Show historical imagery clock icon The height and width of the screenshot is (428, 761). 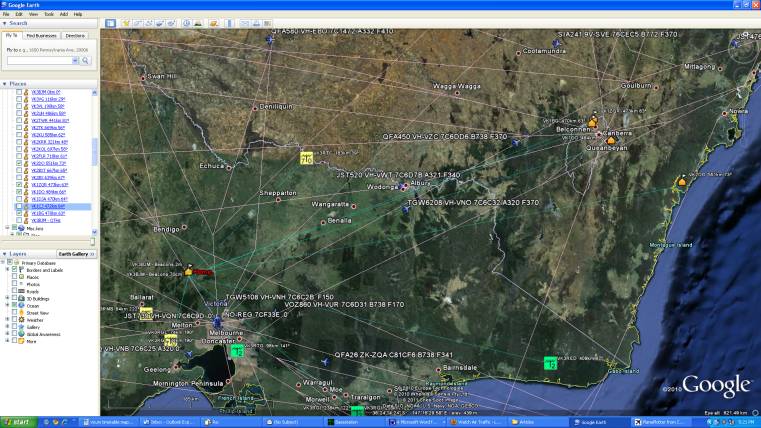coord(187,23)
